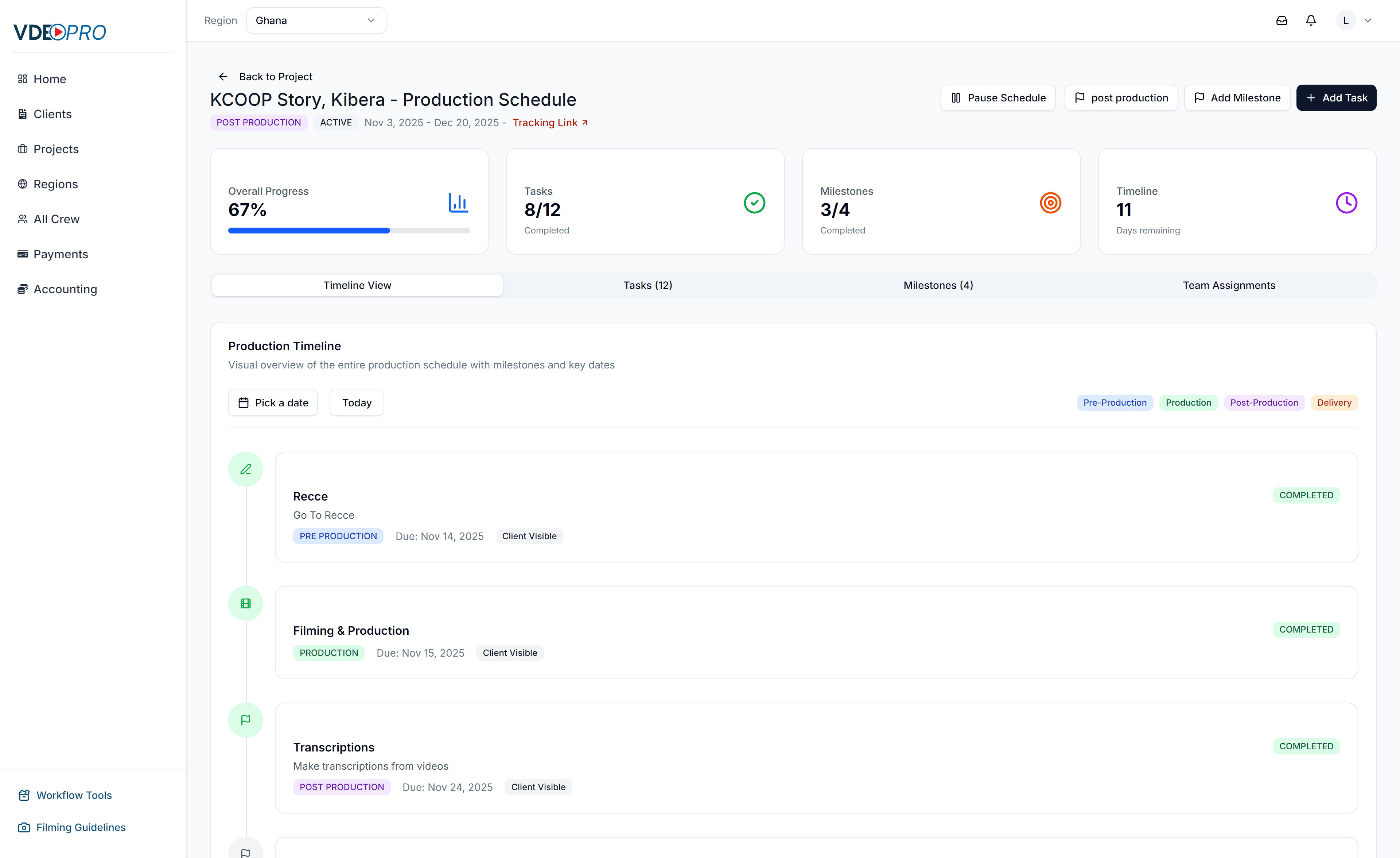The width and height of the screenshot is (1400, 858).
Task: Switch to the Team Assignments tab
Action: click(1229, 285)
